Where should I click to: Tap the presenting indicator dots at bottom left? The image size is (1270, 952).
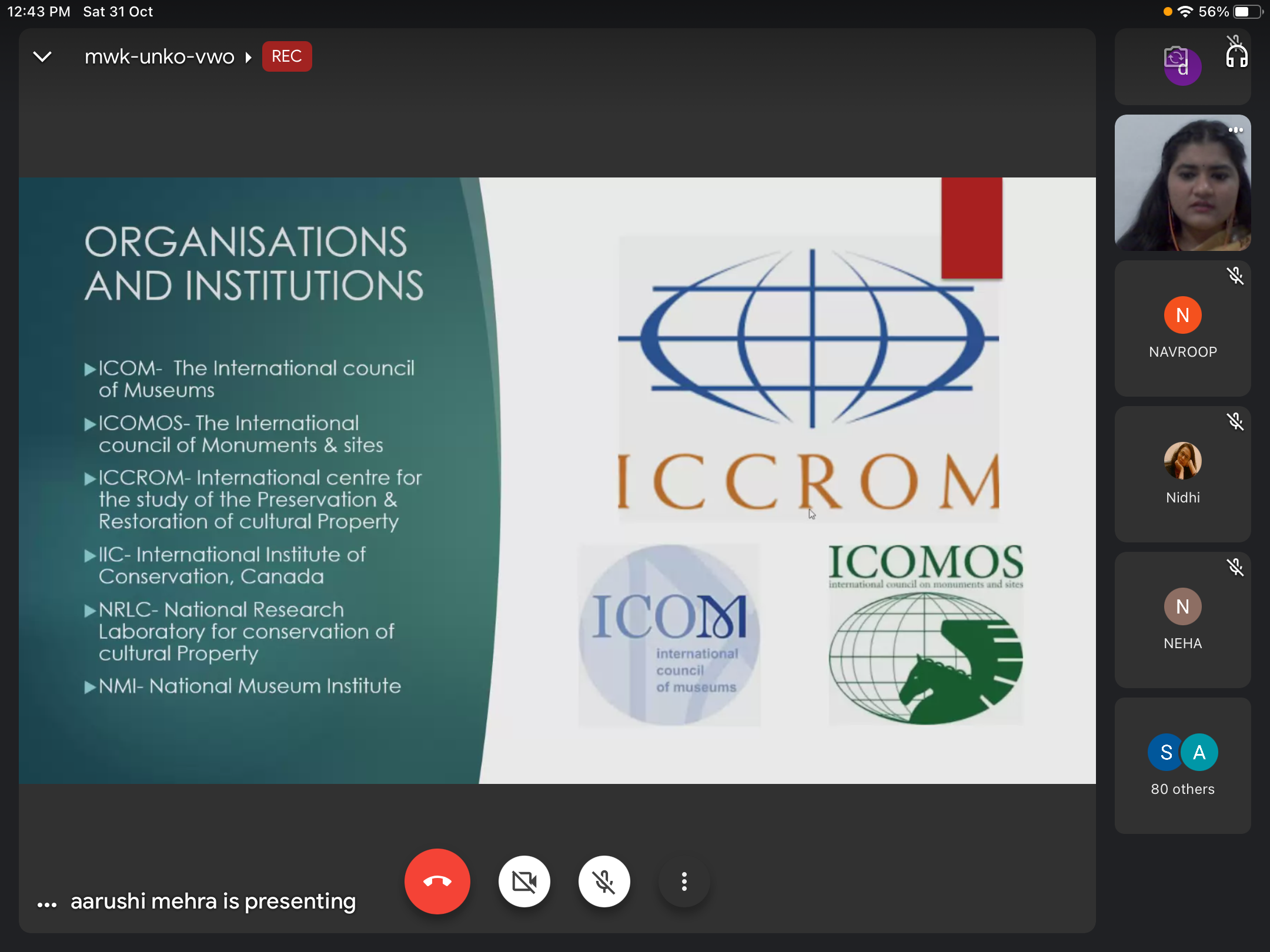click(x=47, y=905)
